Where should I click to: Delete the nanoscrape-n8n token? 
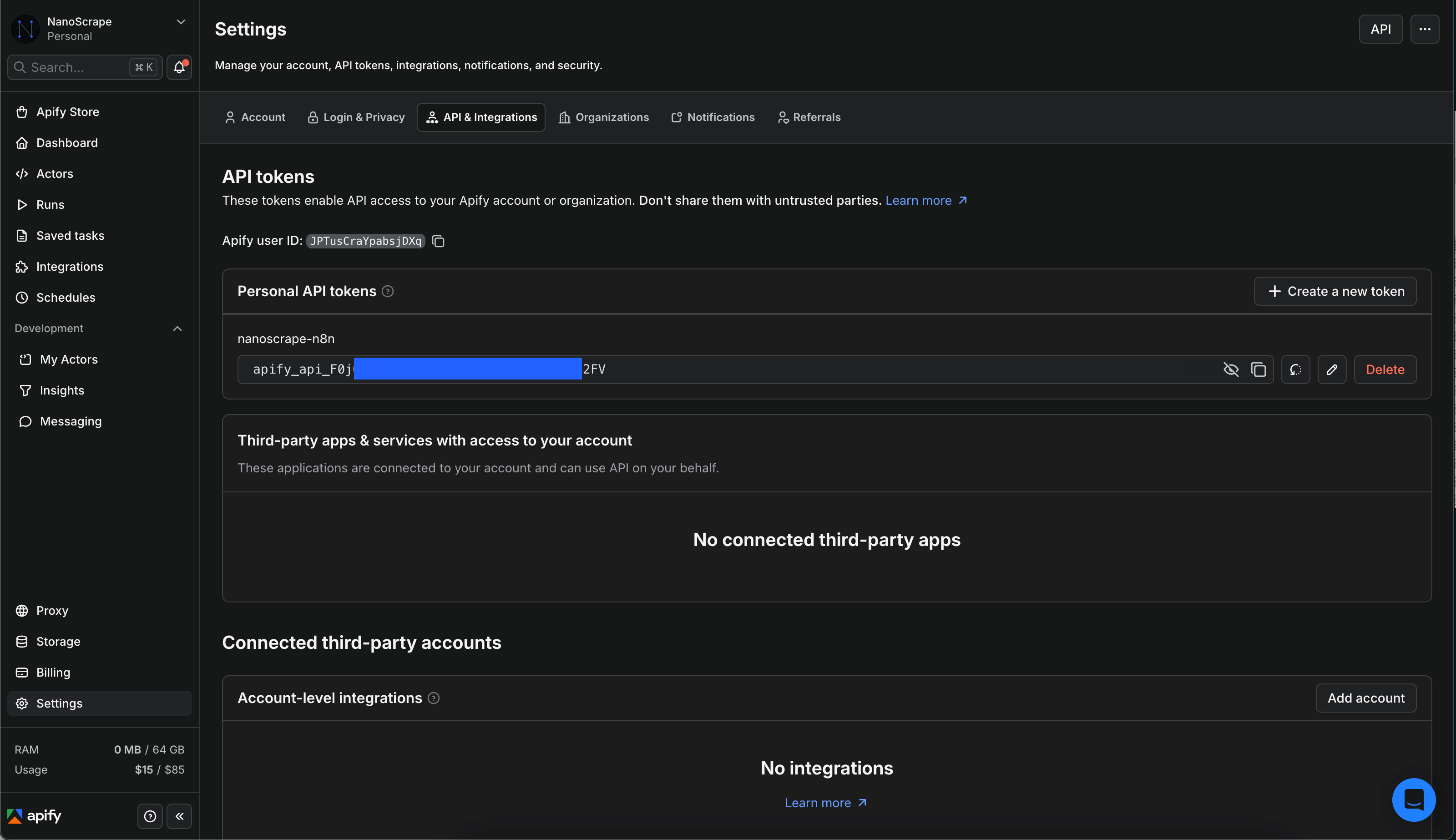[x=1385, y=369]
